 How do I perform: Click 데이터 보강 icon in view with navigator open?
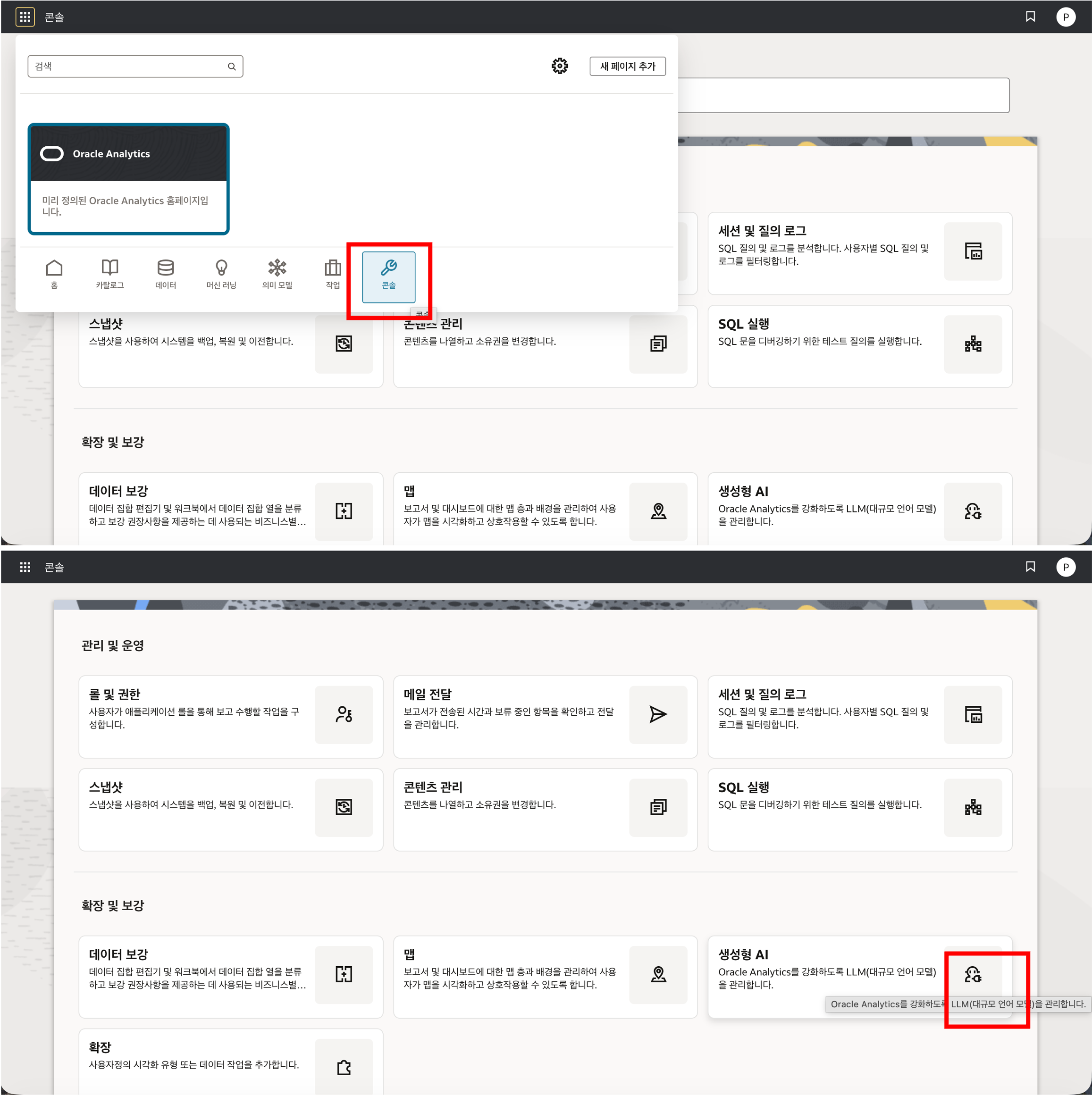(344, 511)
